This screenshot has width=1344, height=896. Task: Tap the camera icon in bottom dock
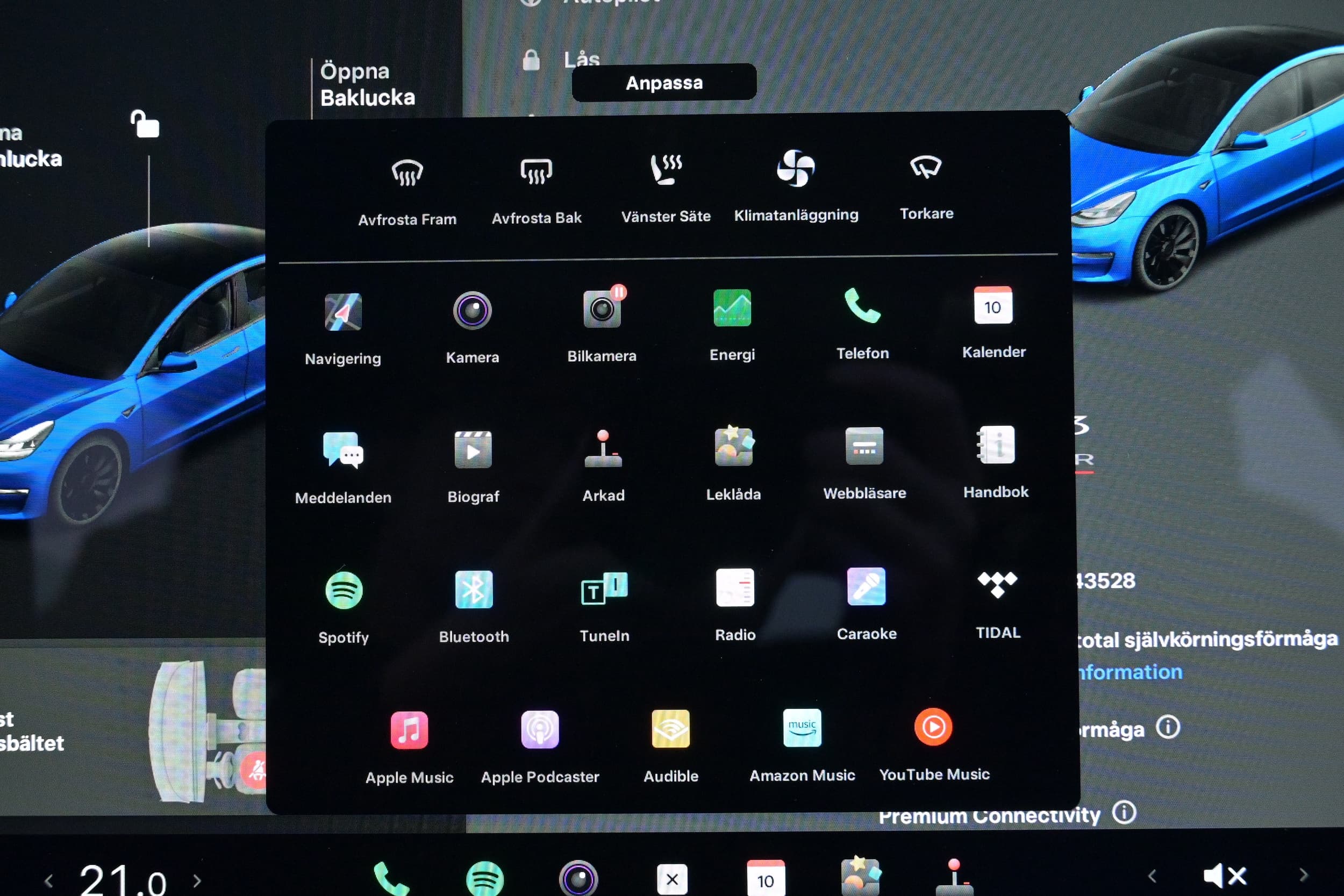(x=578, y=879)
